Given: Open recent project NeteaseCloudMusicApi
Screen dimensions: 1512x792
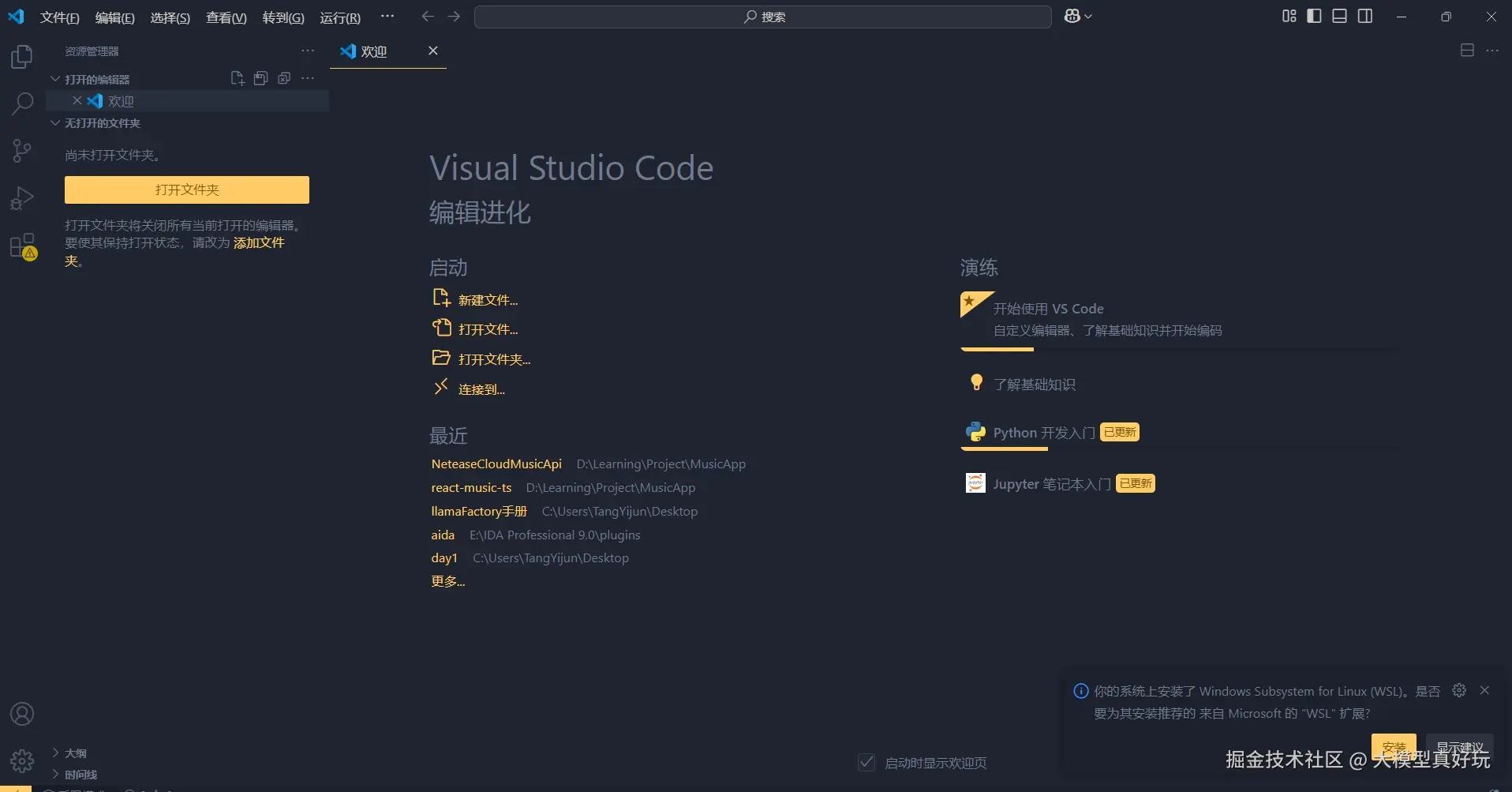Looking at the screenshot, I should (x=496, y=464).
